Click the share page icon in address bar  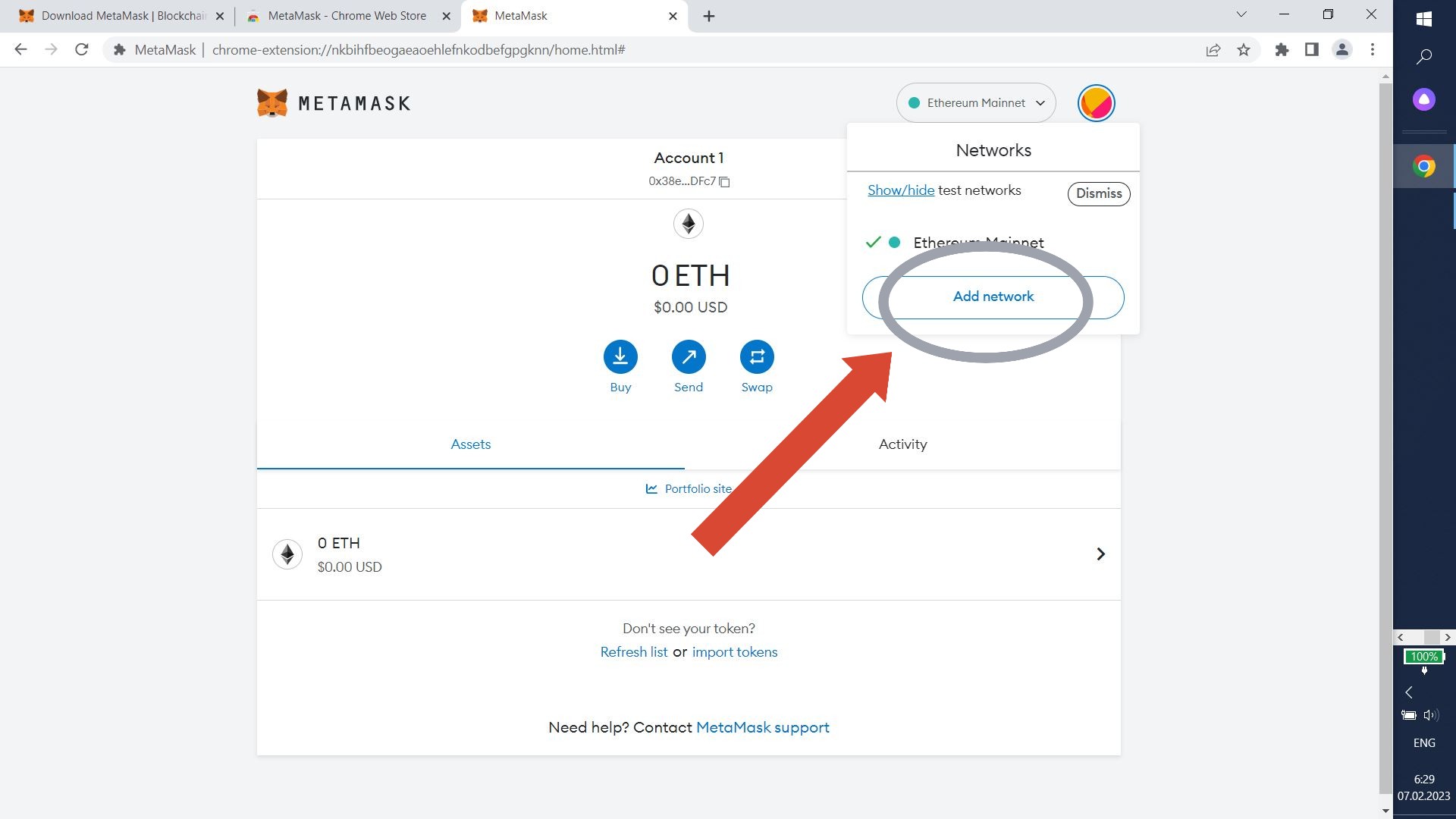tap(1213, 50)
